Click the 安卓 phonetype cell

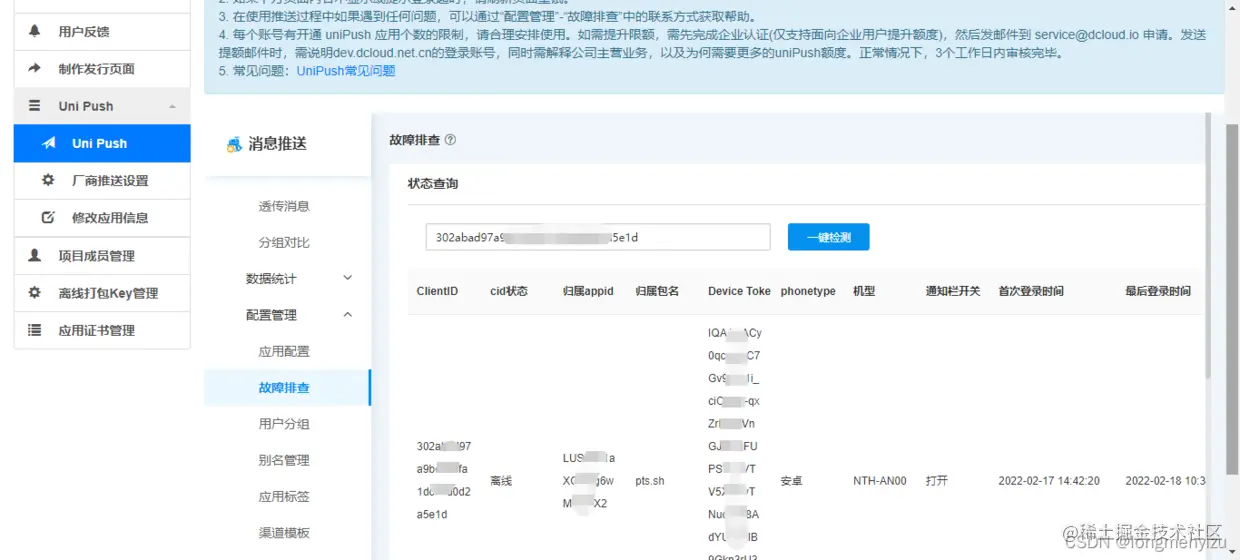coord(792,481)
